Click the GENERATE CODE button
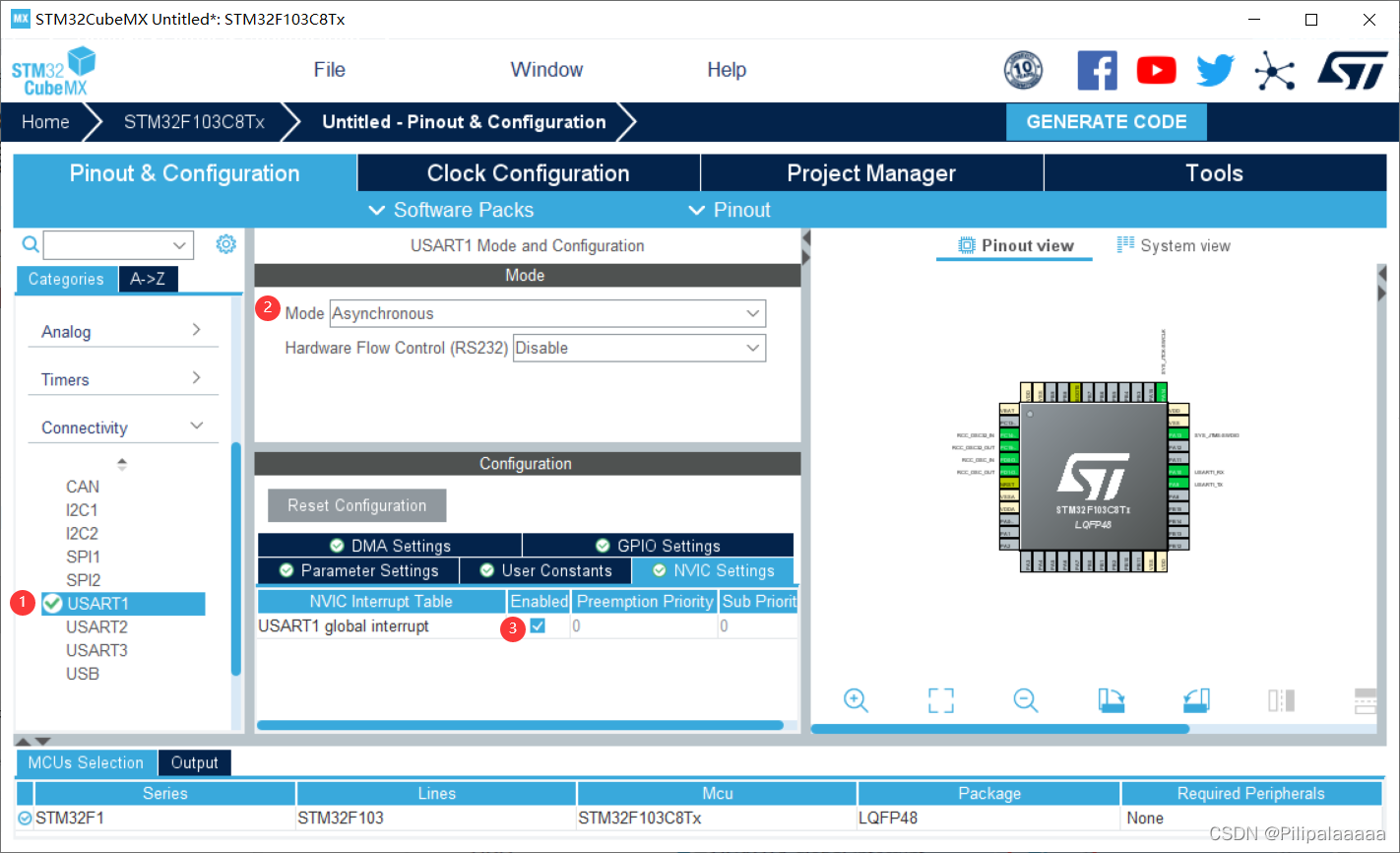This screenshot has height=853, width=1400. 1107,122
